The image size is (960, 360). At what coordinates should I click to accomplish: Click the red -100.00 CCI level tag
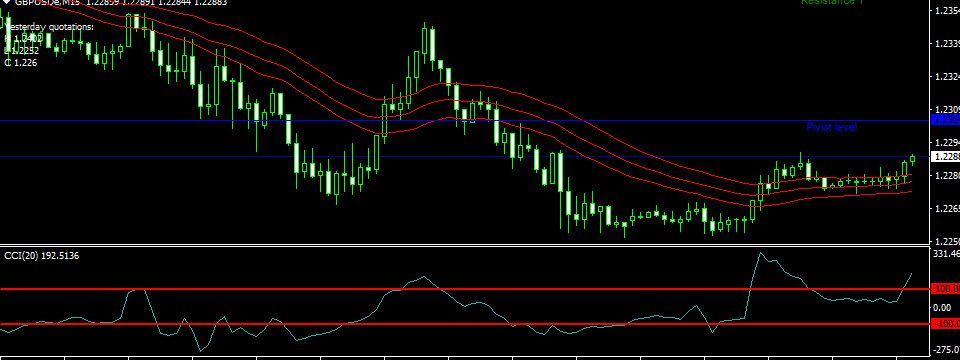click(945, 324)
